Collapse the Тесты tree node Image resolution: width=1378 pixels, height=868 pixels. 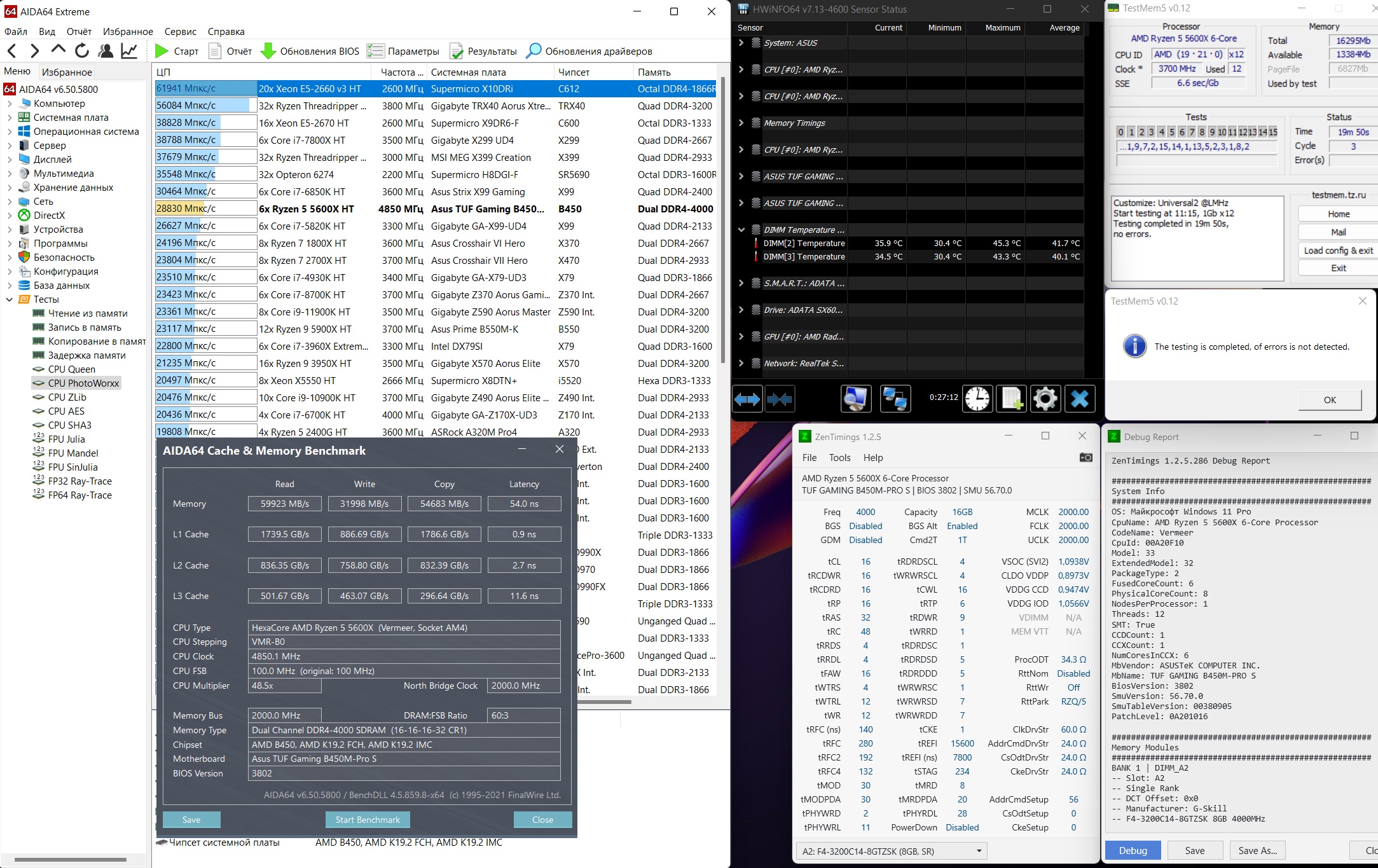pos(10,300)
